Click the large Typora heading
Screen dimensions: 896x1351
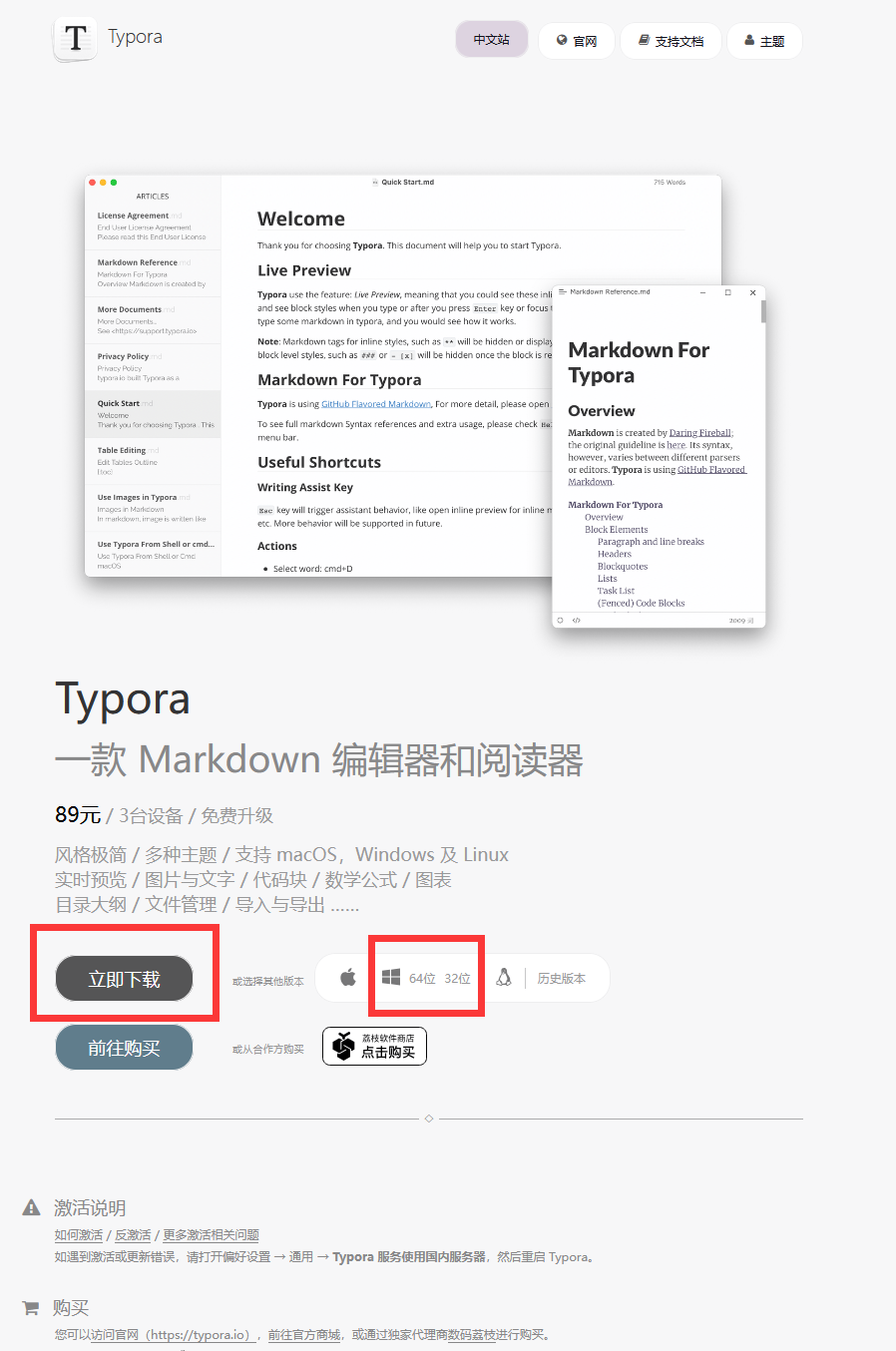coord(123,699)
